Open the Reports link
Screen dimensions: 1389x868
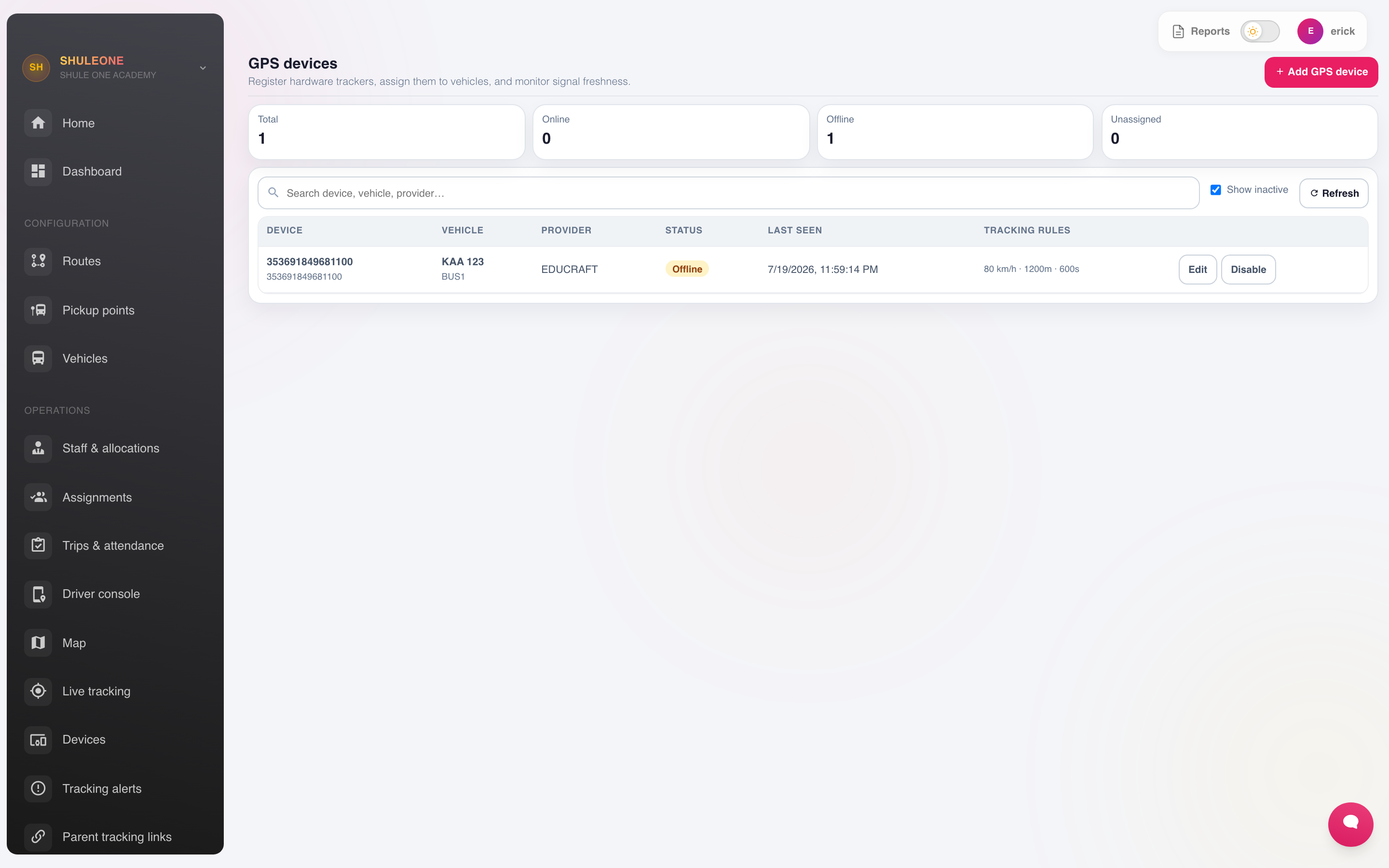pyautogui.click(x=1201, y=31)
